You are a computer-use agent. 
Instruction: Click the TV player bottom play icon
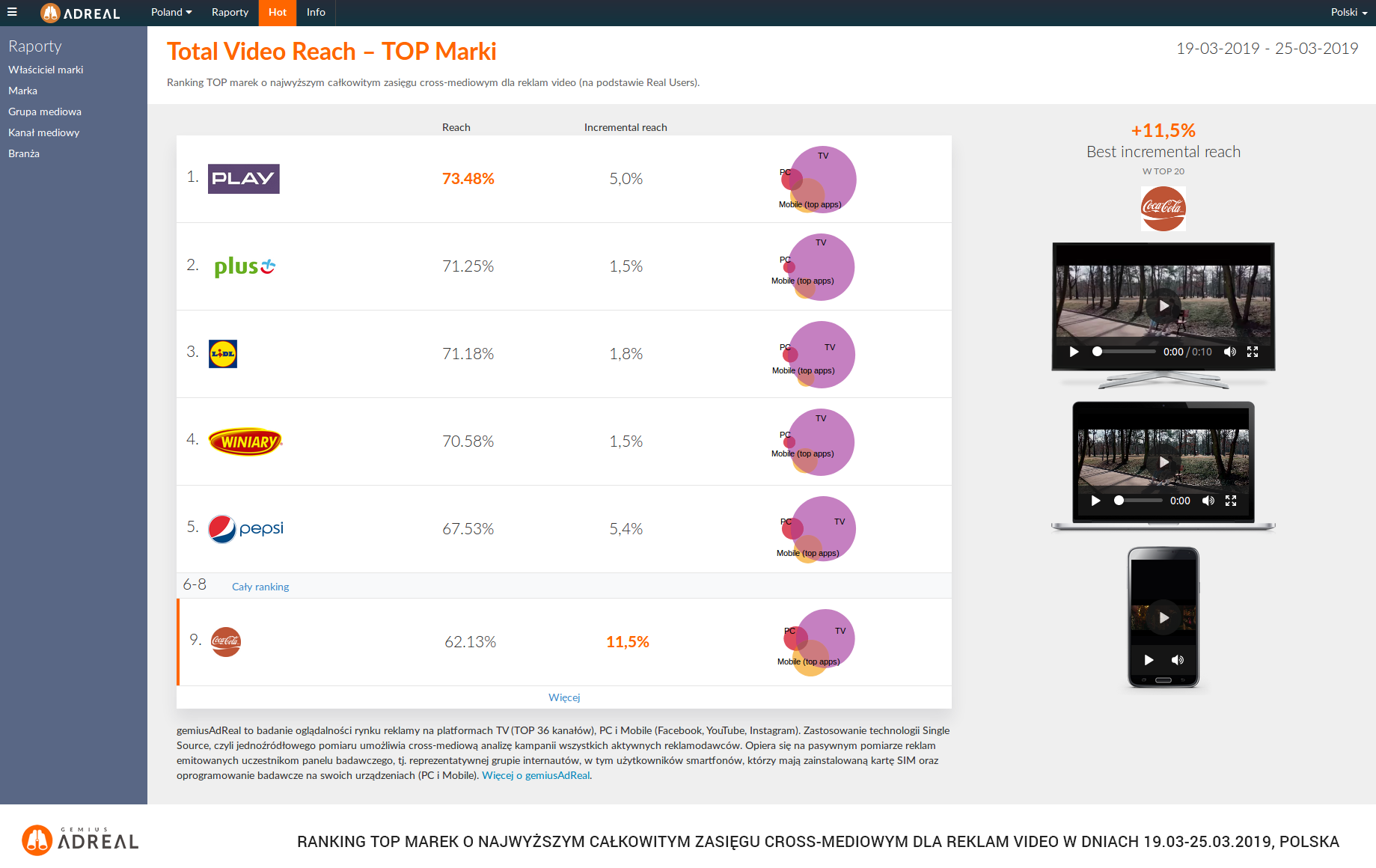1074,352
